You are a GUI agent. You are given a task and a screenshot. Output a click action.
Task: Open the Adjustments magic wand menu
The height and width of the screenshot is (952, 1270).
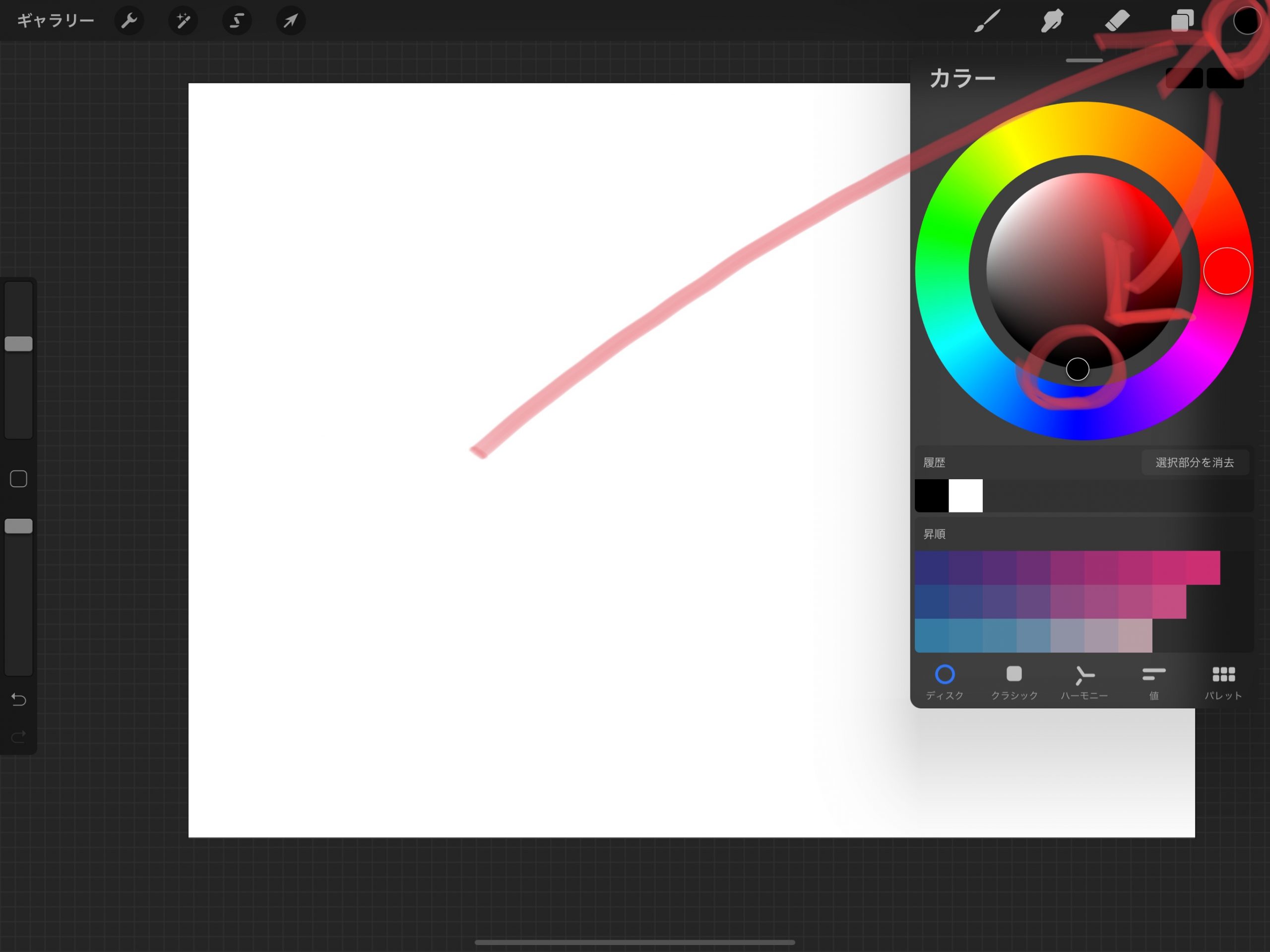(183, 21)
